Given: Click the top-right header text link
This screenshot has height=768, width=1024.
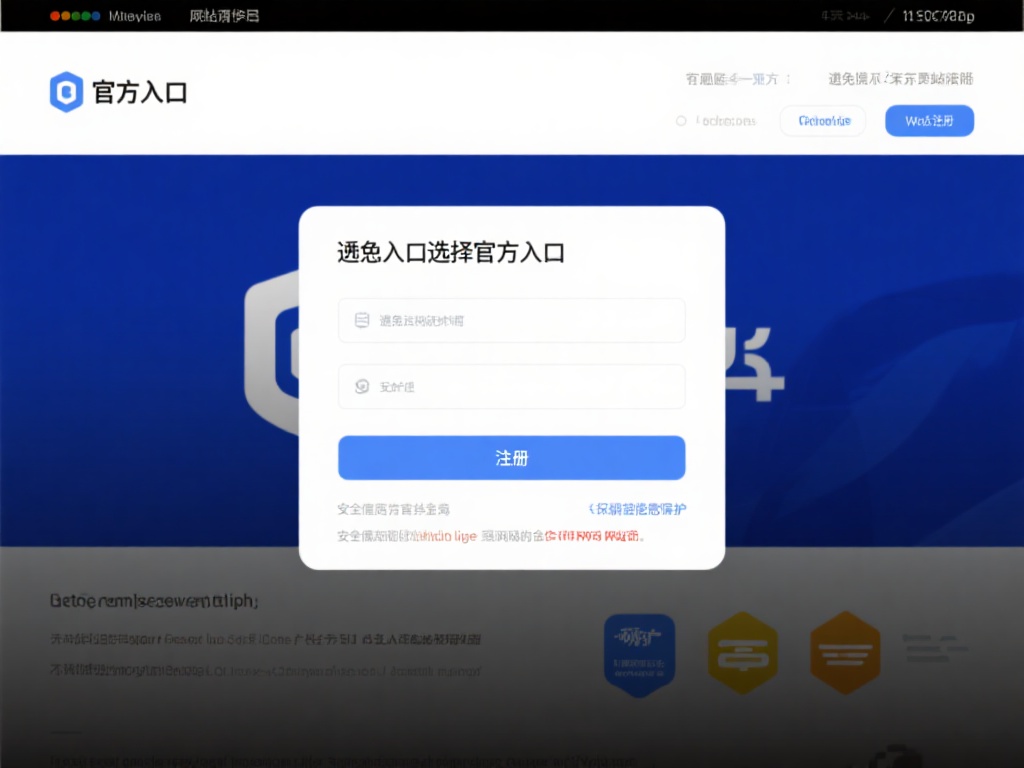Looking at the screenshot, I should [899, 79].
